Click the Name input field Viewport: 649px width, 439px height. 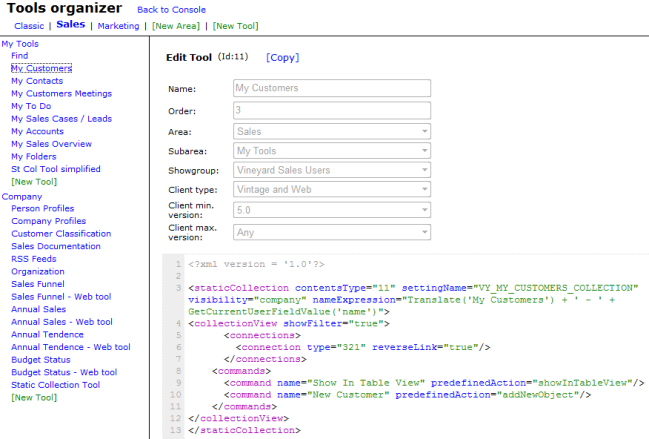(332, 88)
